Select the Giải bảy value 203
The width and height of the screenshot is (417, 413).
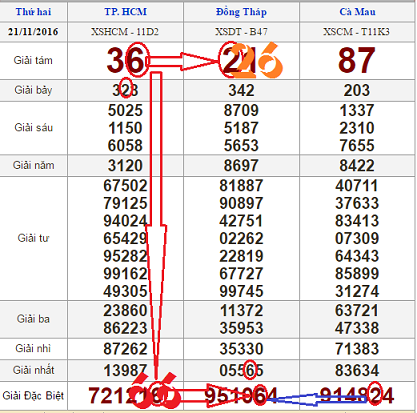[x=357, y=90]
